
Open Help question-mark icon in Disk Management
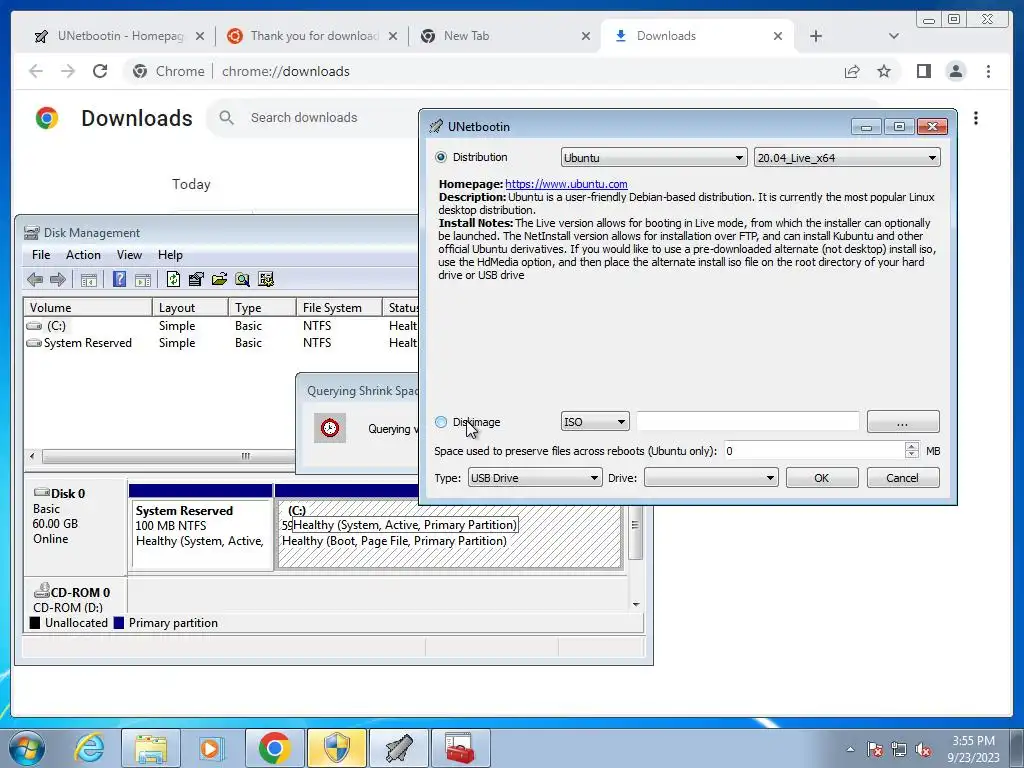pos(119,280)
